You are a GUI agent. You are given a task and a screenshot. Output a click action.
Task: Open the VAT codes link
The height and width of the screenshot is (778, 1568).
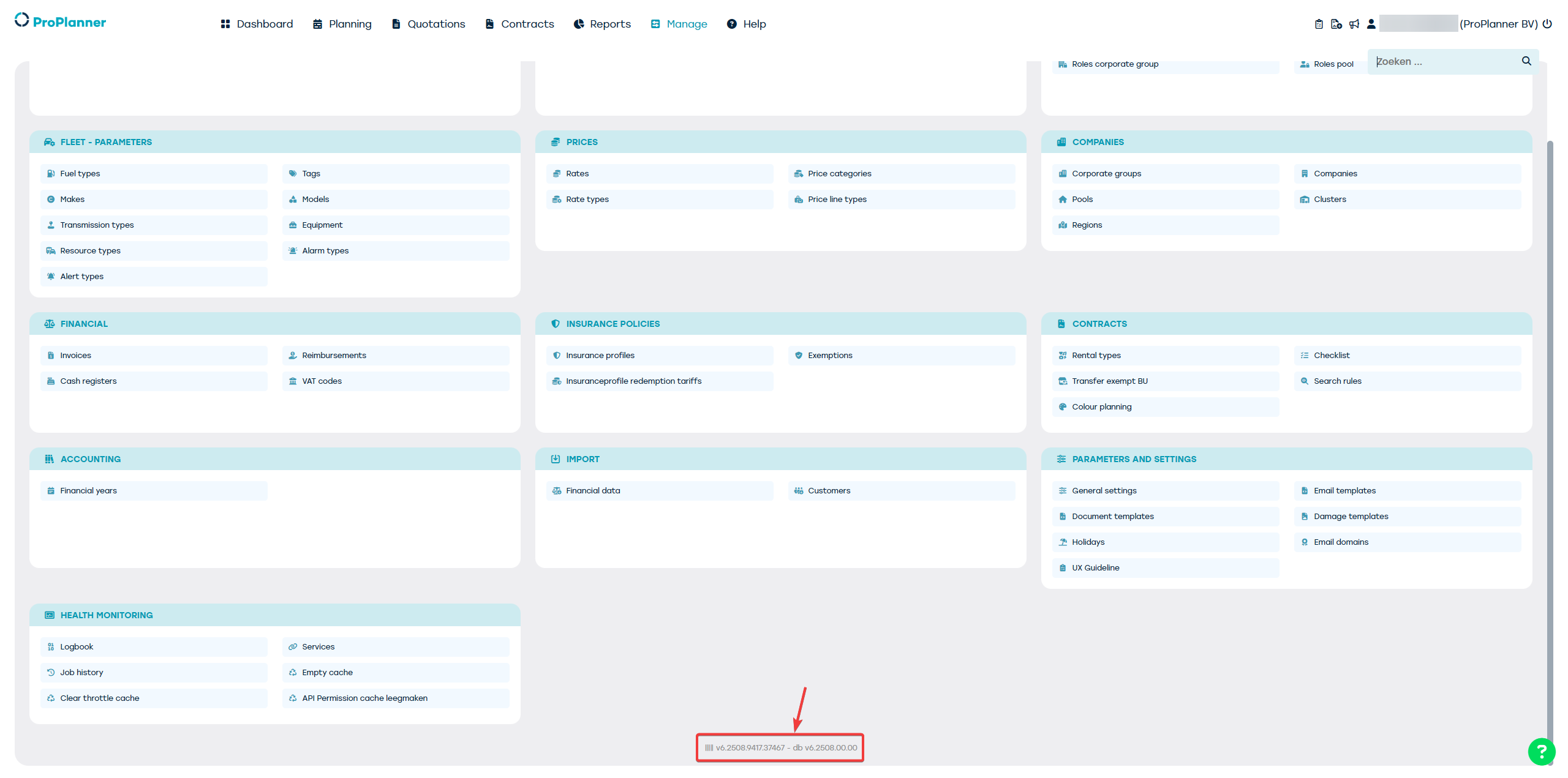(322, 381)
